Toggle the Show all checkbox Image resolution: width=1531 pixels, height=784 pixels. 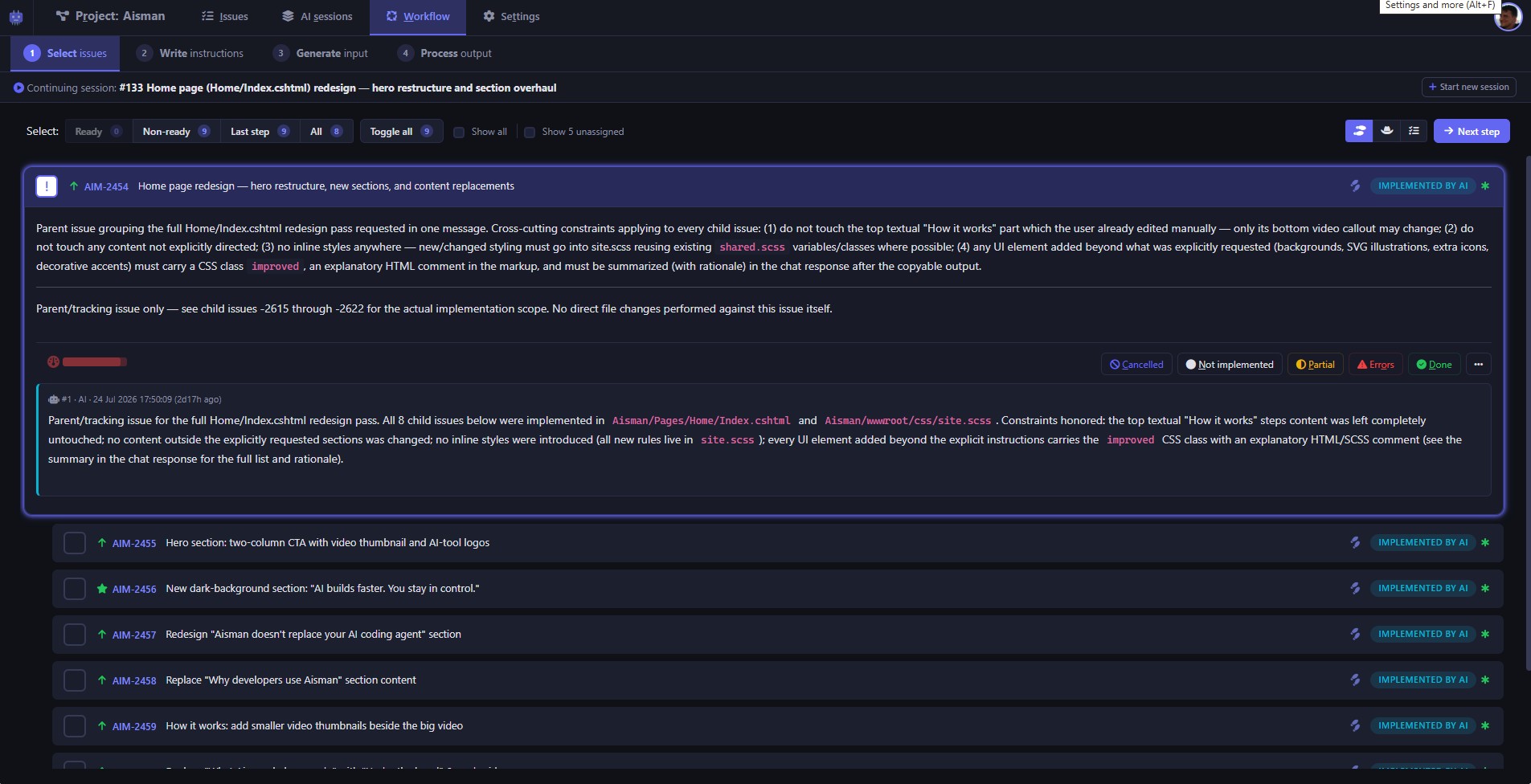459,133
